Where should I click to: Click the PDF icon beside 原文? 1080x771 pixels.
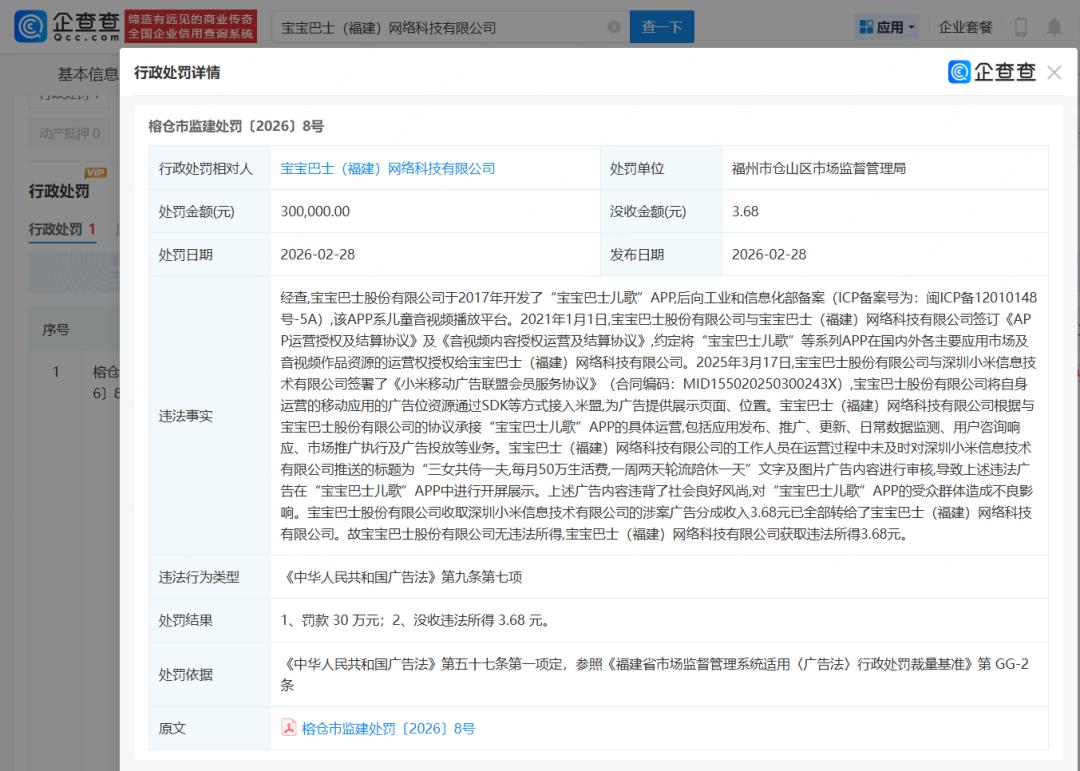click(288, 728)
